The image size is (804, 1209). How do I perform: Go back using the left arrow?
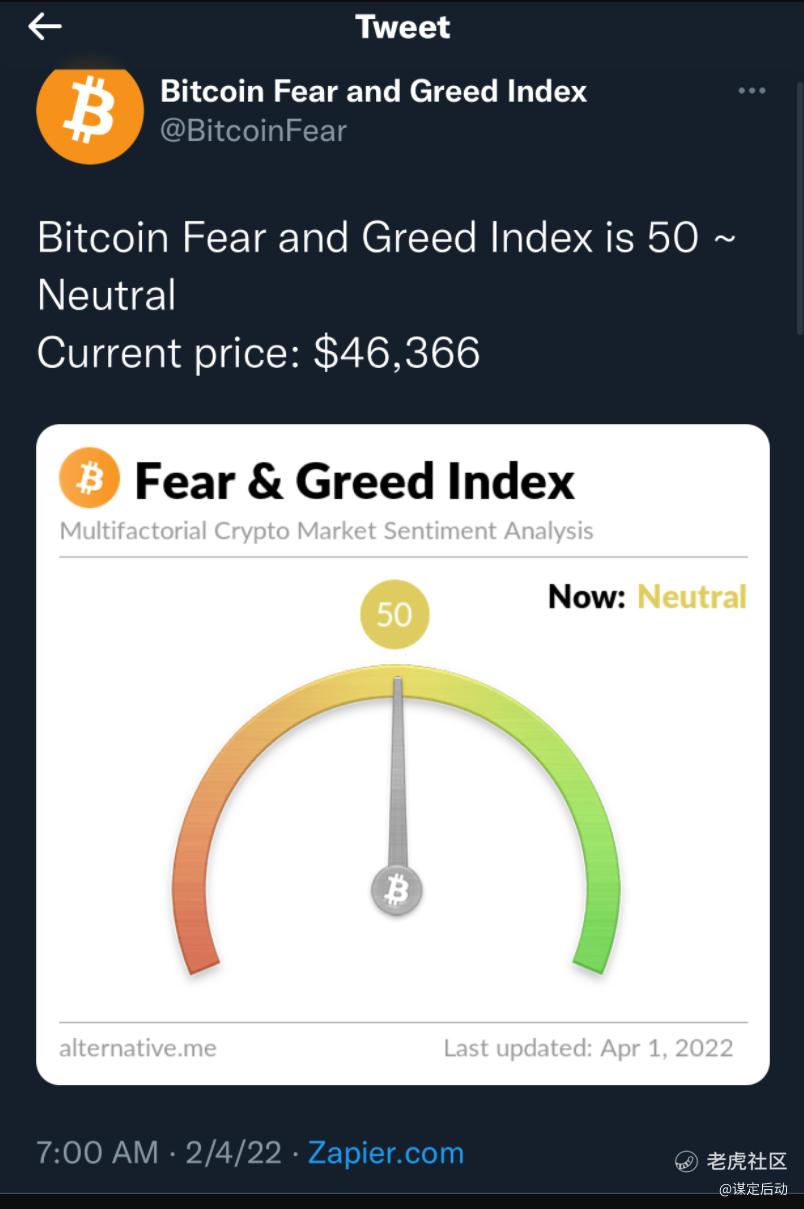click(45, 27)
